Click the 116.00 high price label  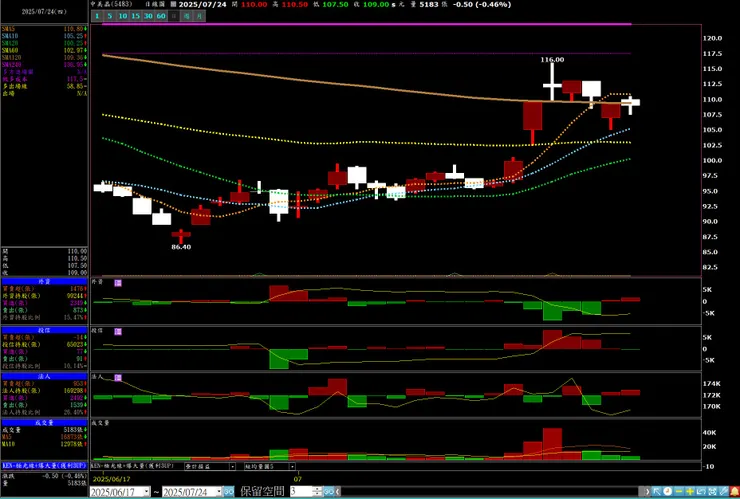[x=552, y=60]
